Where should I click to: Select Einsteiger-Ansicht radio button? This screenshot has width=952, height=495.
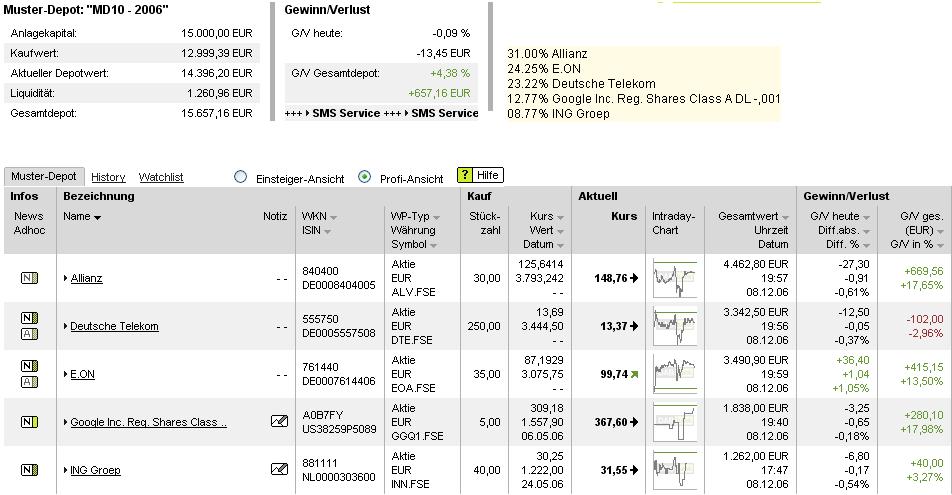240,177
